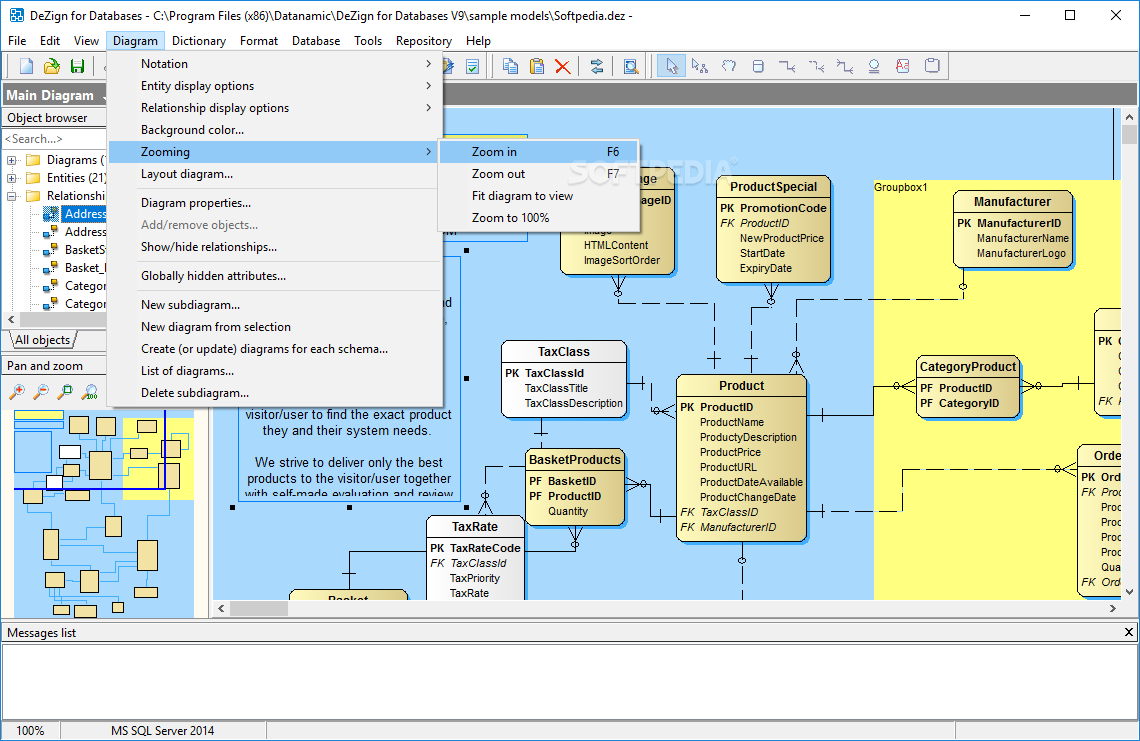Viewport: 1140px width, 741px height.
Task: Choose Fit diagram to view
Action: [538, 196]
